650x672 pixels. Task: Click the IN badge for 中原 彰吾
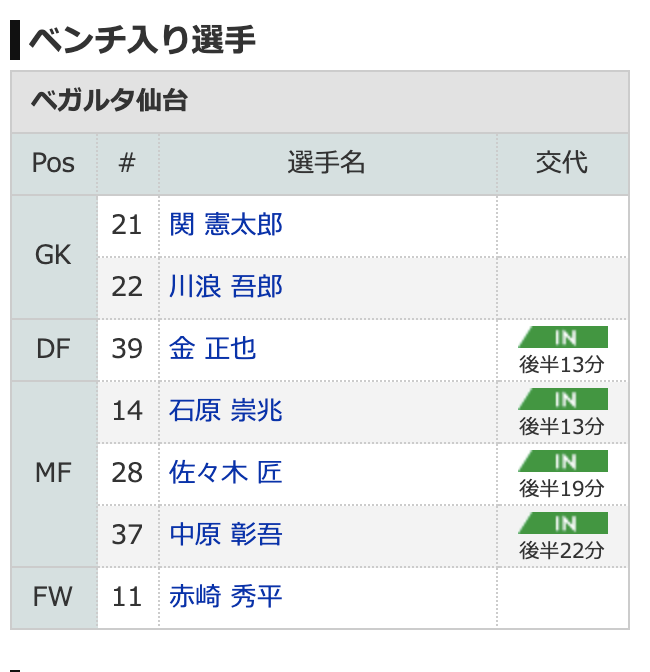click(x=563, y=523)
